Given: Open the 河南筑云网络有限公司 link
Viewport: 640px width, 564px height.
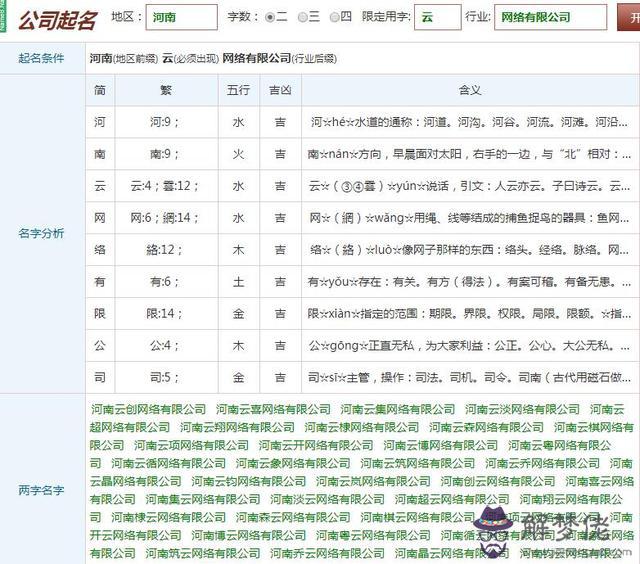Looking at the screenshot, I should point(203,553).
